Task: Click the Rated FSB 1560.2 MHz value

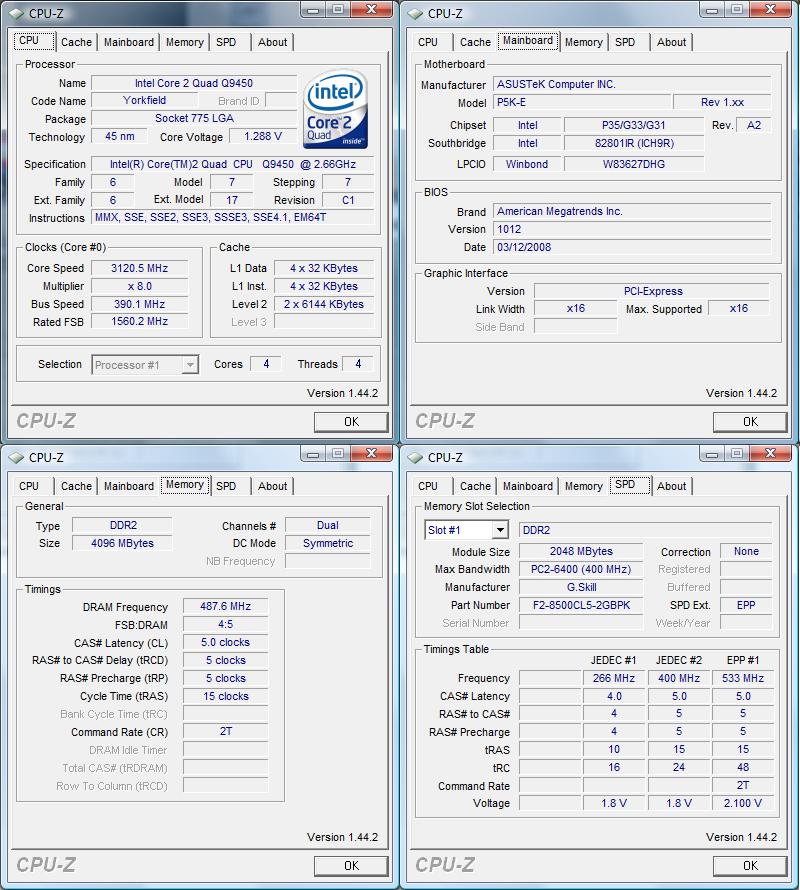Action: (x=139, y=321)
